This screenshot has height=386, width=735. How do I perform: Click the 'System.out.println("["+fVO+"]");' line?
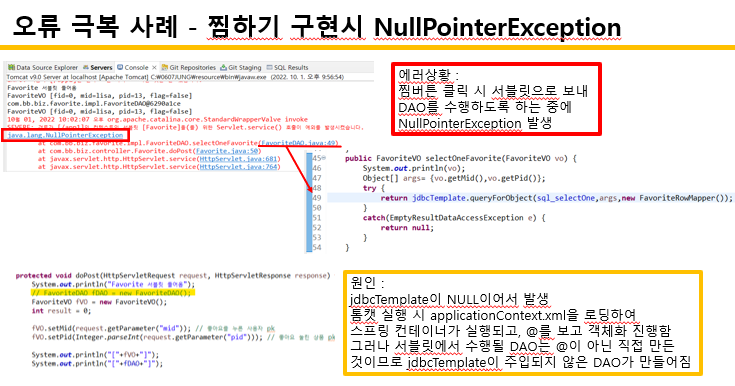click(95, 355)
